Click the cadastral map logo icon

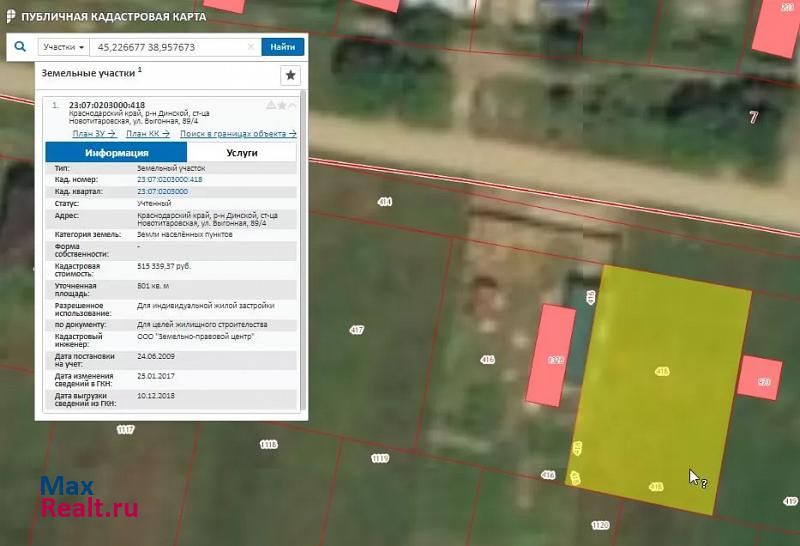(10, 16)
